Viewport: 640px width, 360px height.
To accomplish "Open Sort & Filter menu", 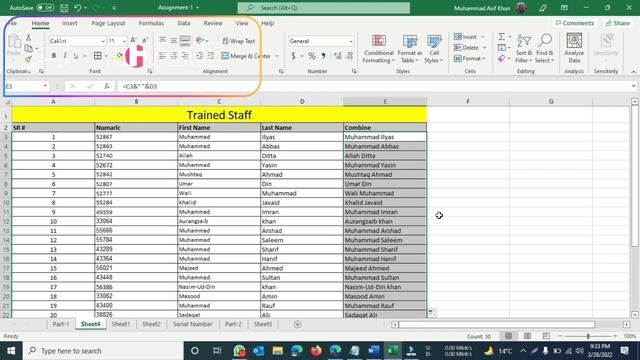I will coord(524,49).
